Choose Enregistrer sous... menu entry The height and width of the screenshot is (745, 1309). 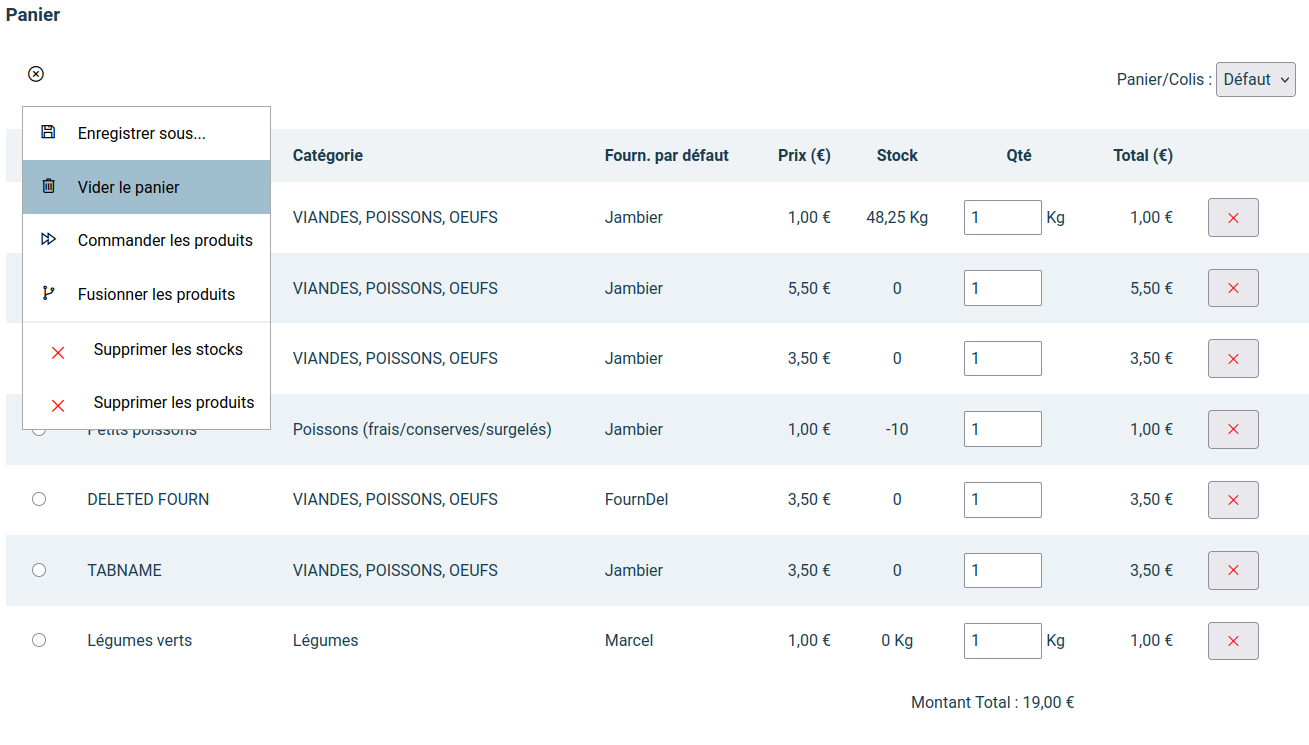(x=146, y=133)
